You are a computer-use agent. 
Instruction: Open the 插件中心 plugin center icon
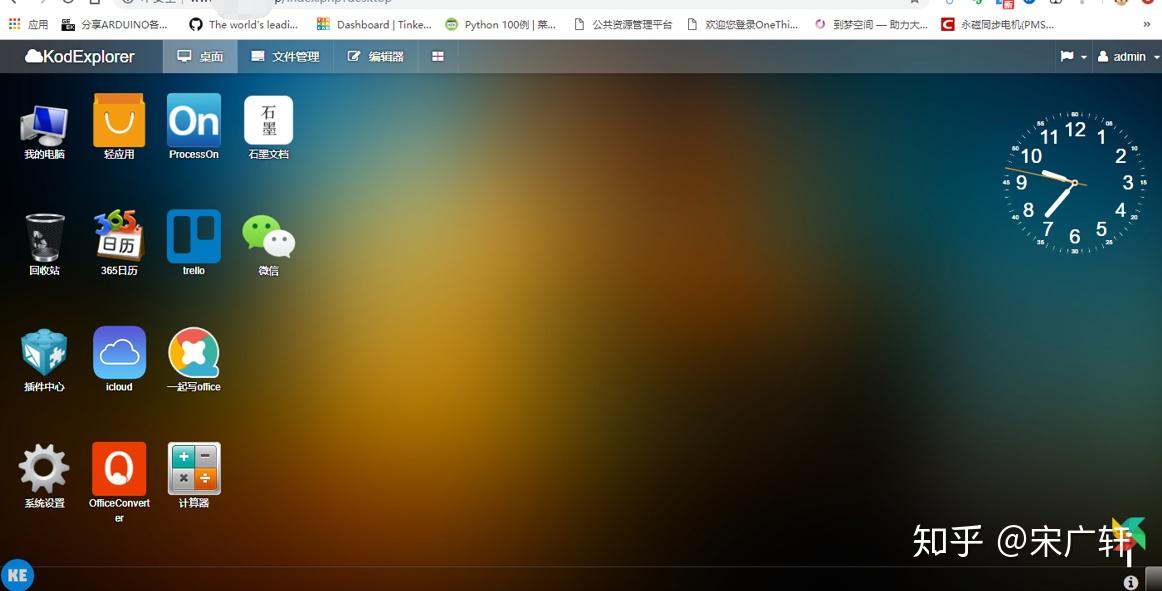tap(44, 353)
